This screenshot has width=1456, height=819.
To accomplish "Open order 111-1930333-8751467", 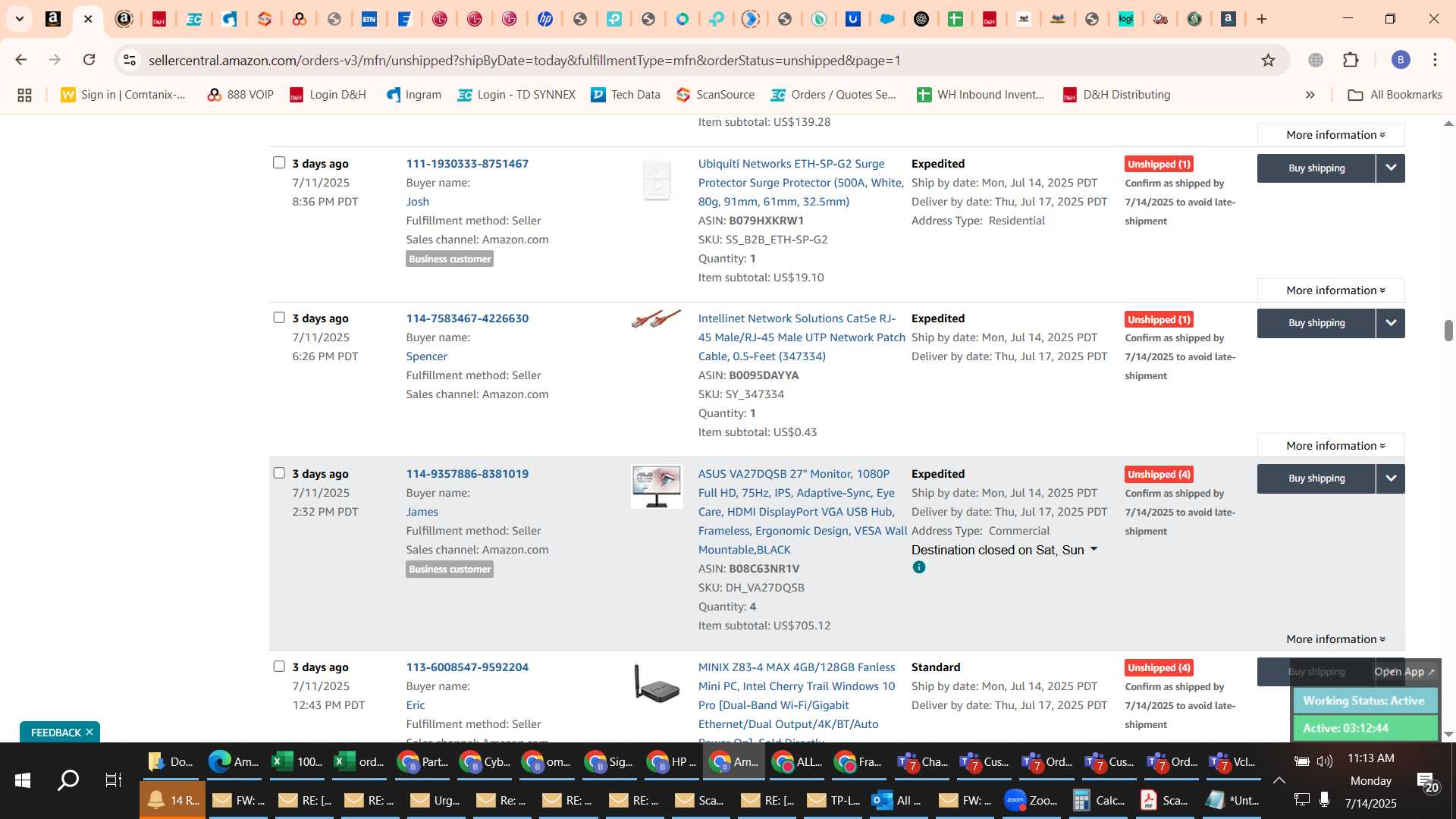I will click(467, 164).
